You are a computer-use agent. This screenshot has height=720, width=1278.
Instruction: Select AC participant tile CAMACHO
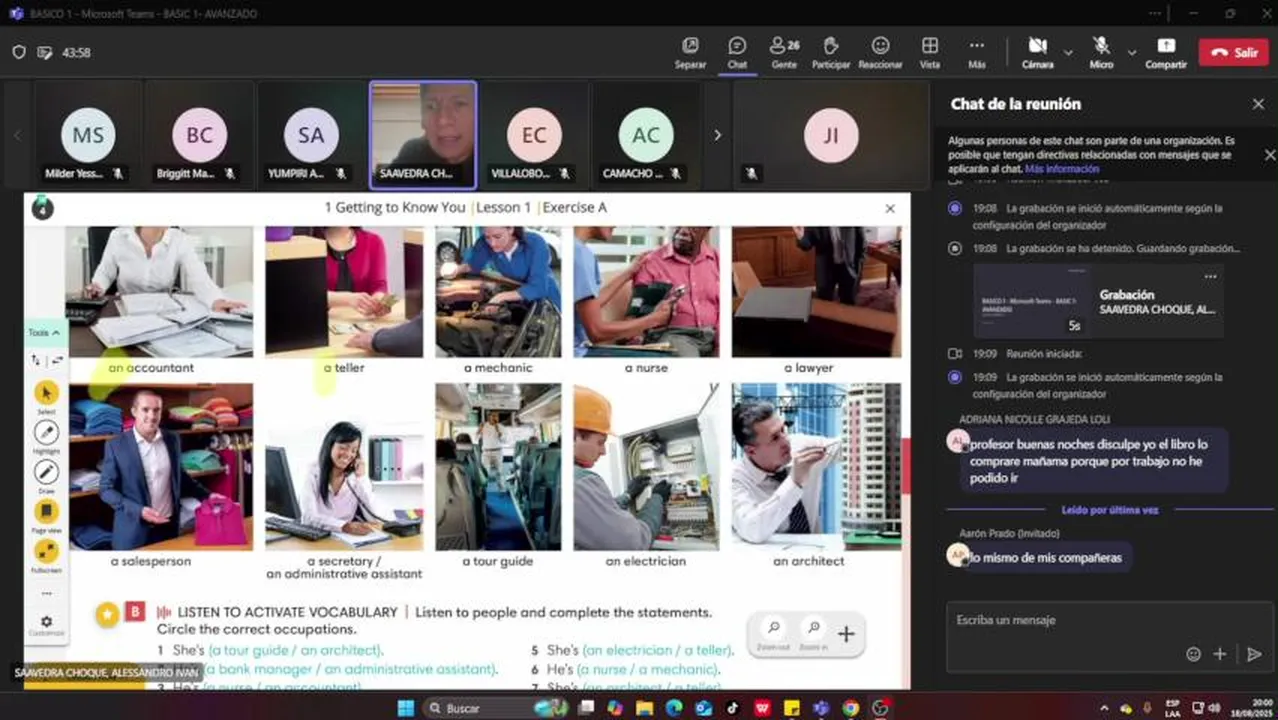[x=646, y=134]
